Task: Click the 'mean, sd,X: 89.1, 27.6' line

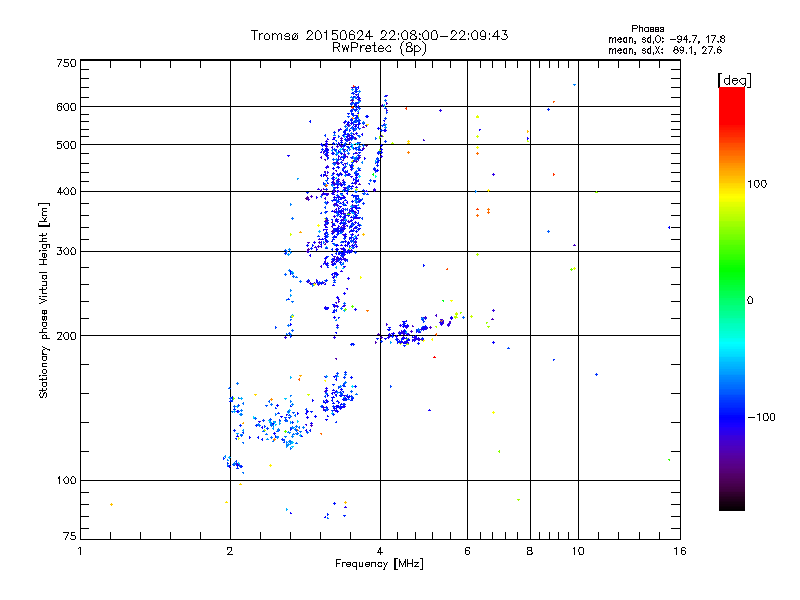Action: pos(665,51)
